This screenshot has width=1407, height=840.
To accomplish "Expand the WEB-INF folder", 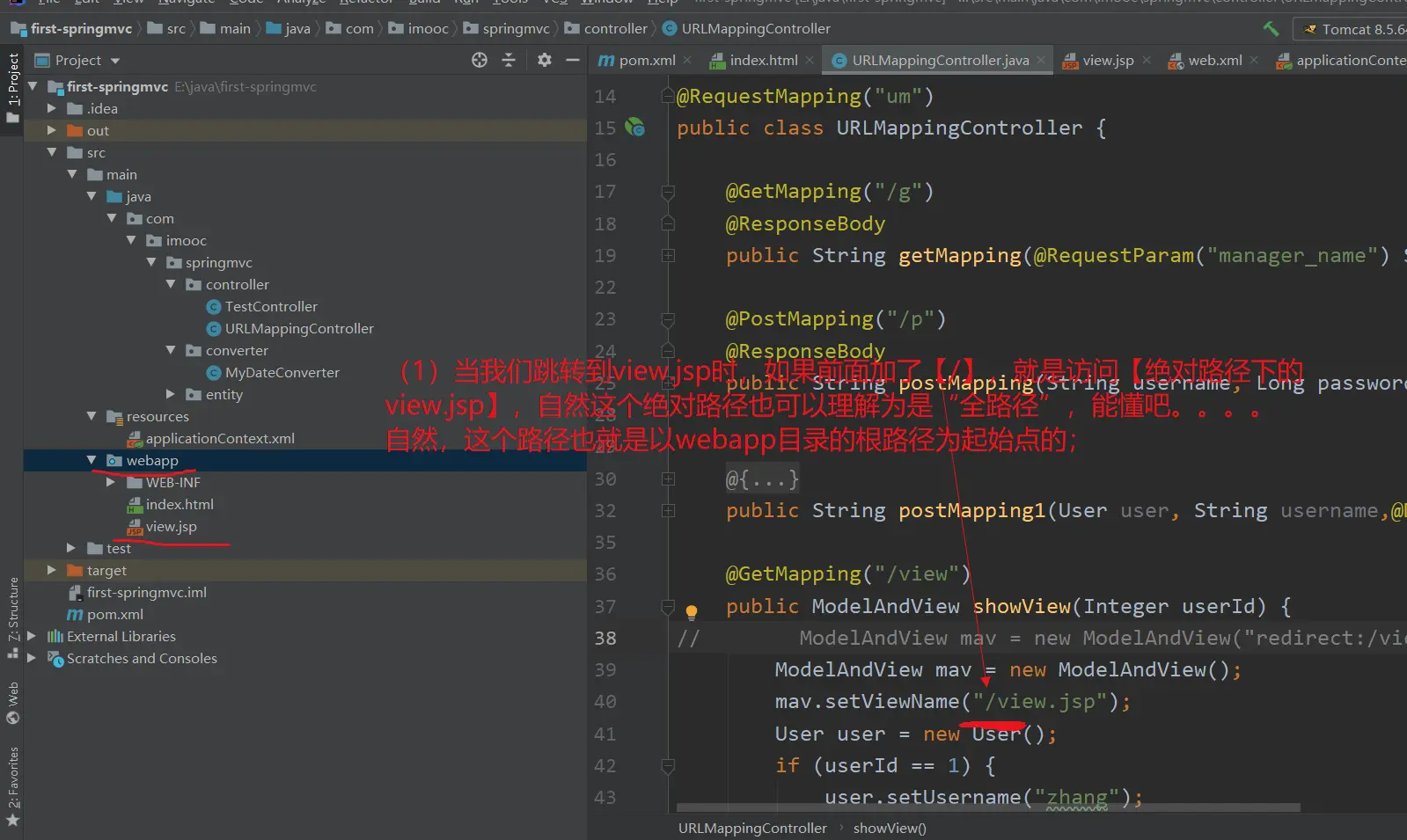I will [x=111, y=482].
